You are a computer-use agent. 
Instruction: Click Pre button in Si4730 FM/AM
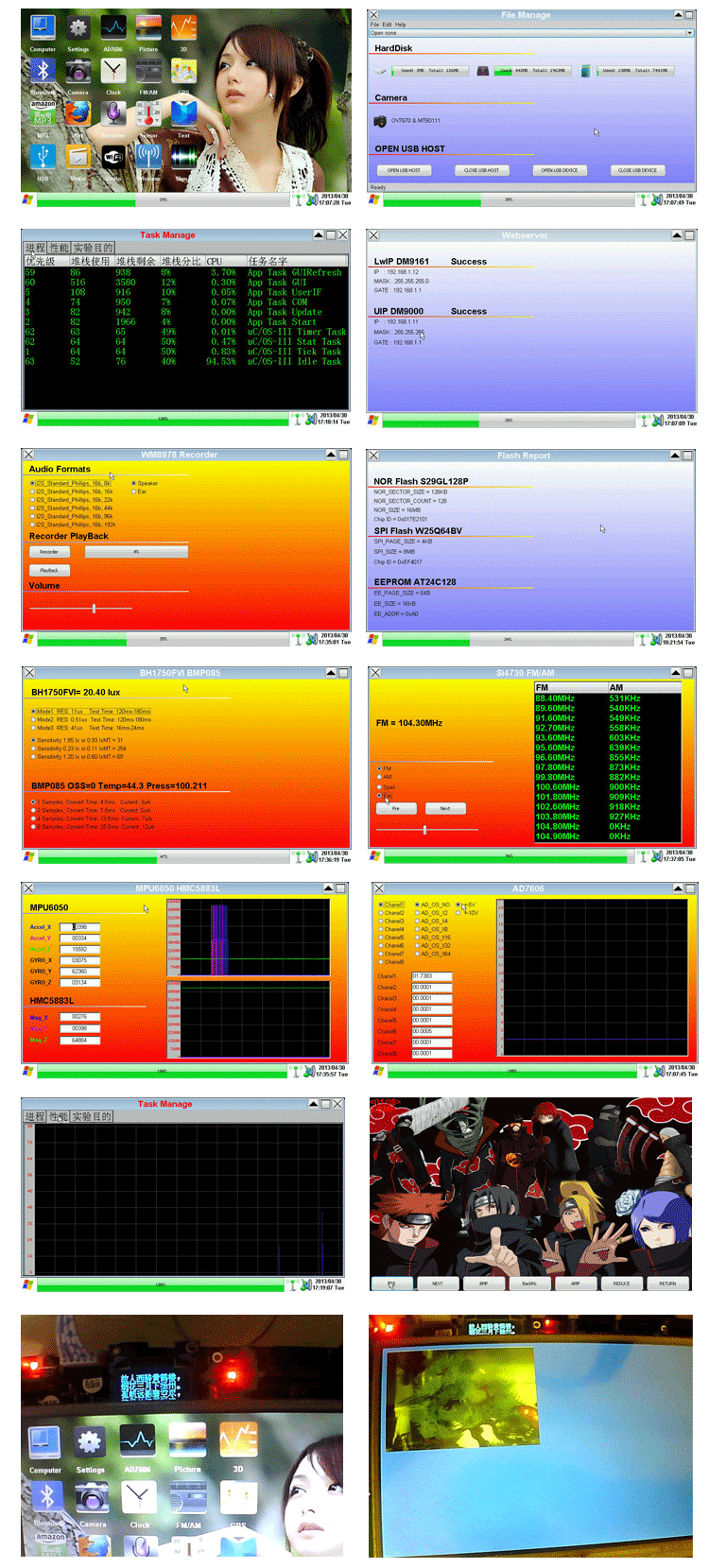(396, 808)
